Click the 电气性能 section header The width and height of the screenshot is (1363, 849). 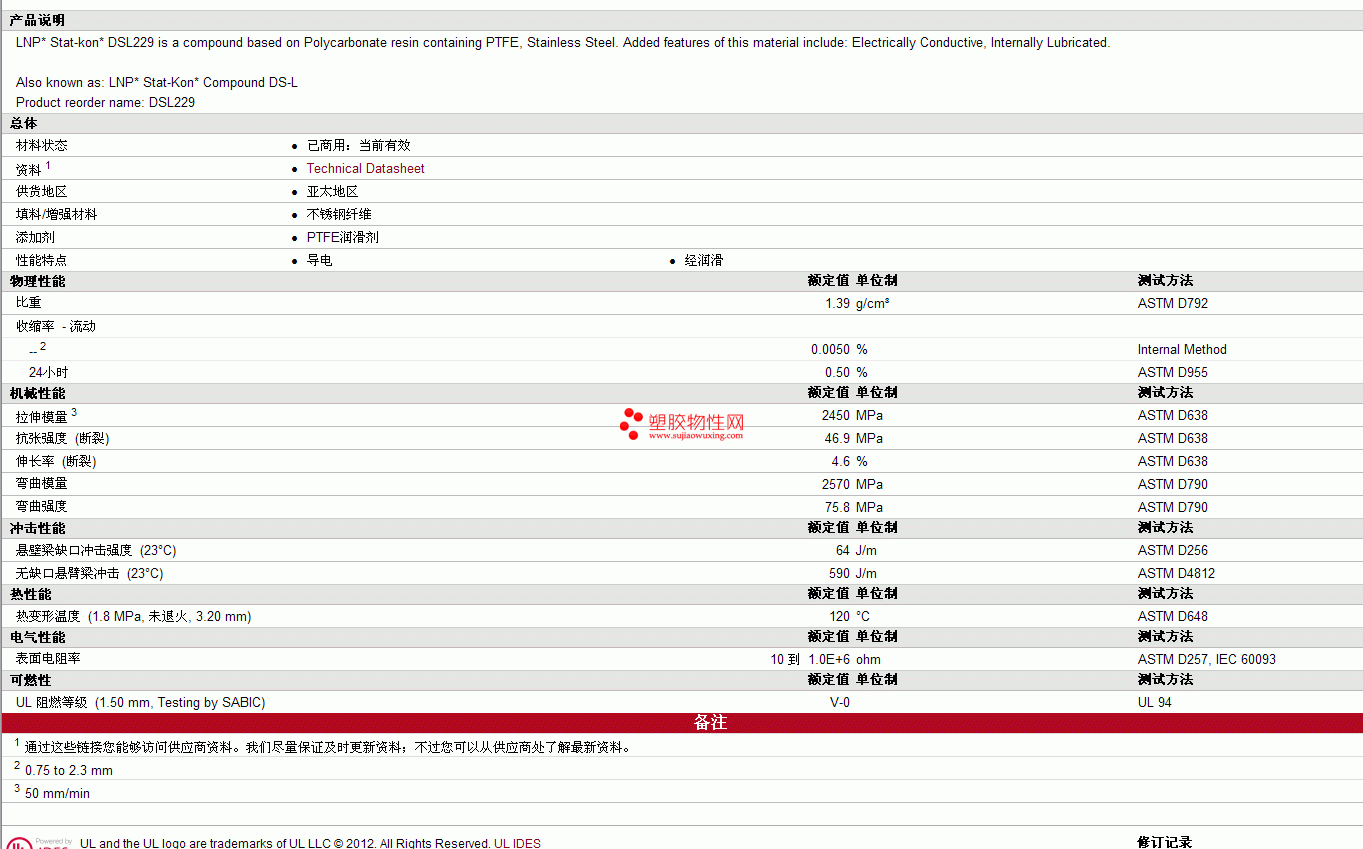(38, 638)
